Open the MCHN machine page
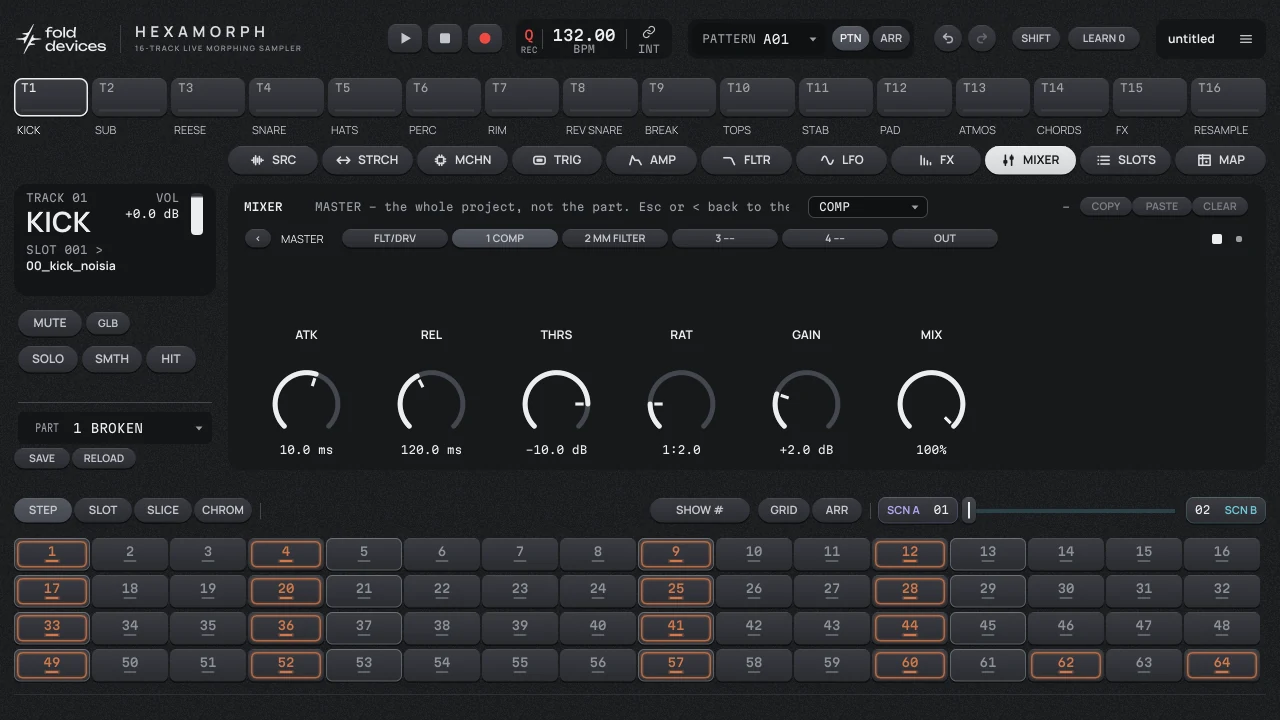The image size is (1280, 720). pos(461,160)
